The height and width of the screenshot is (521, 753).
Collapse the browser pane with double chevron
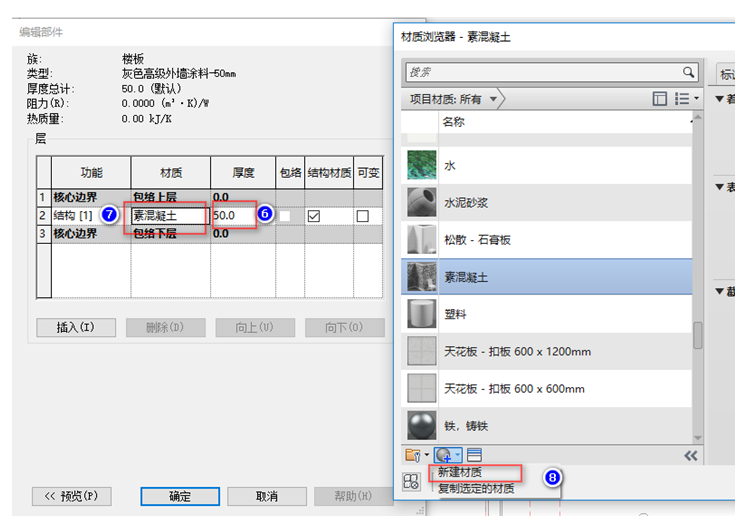coord(691,456)
